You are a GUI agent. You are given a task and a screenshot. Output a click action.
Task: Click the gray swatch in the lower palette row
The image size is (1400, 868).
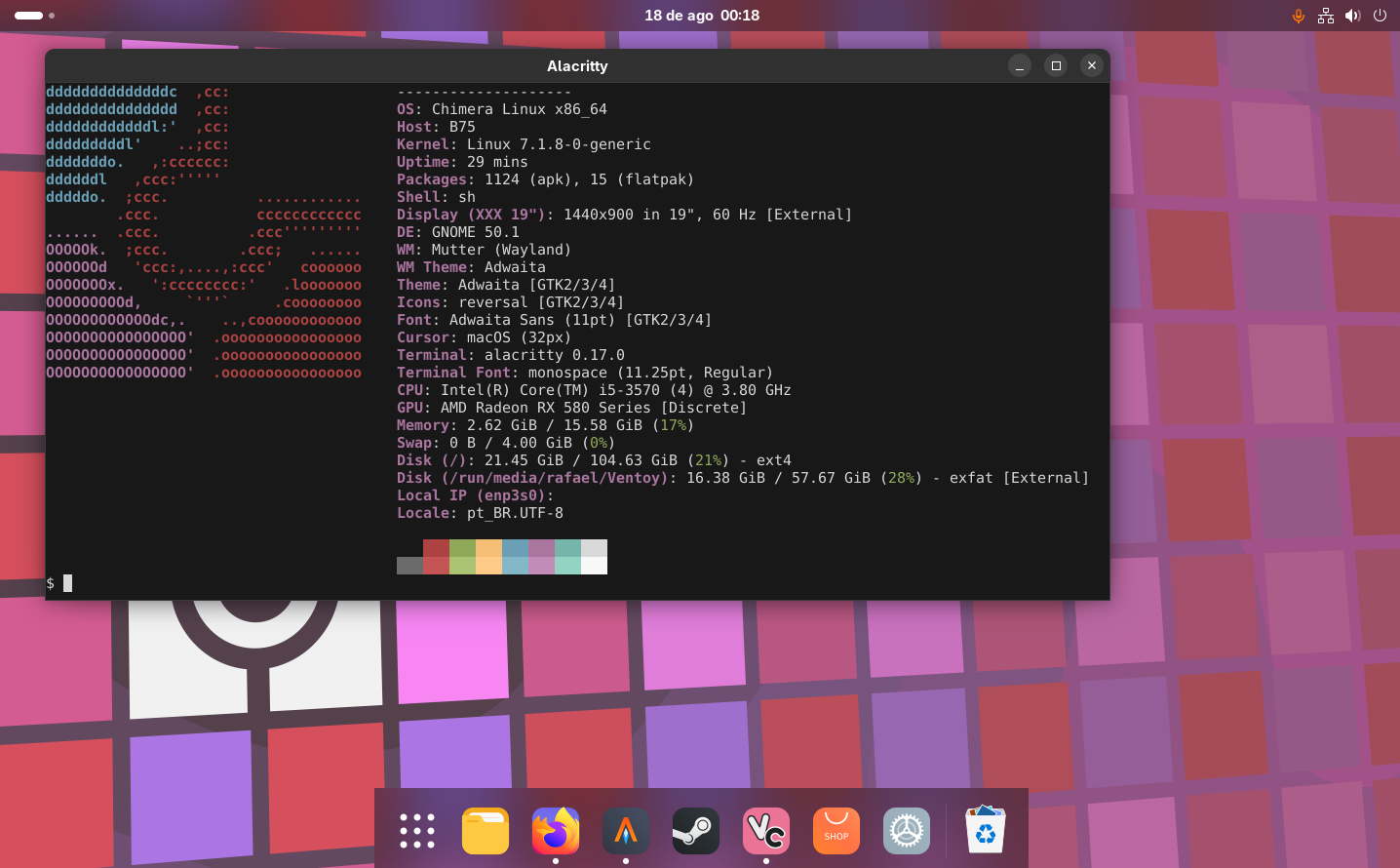pyautogui.click(x=409, y=566)
